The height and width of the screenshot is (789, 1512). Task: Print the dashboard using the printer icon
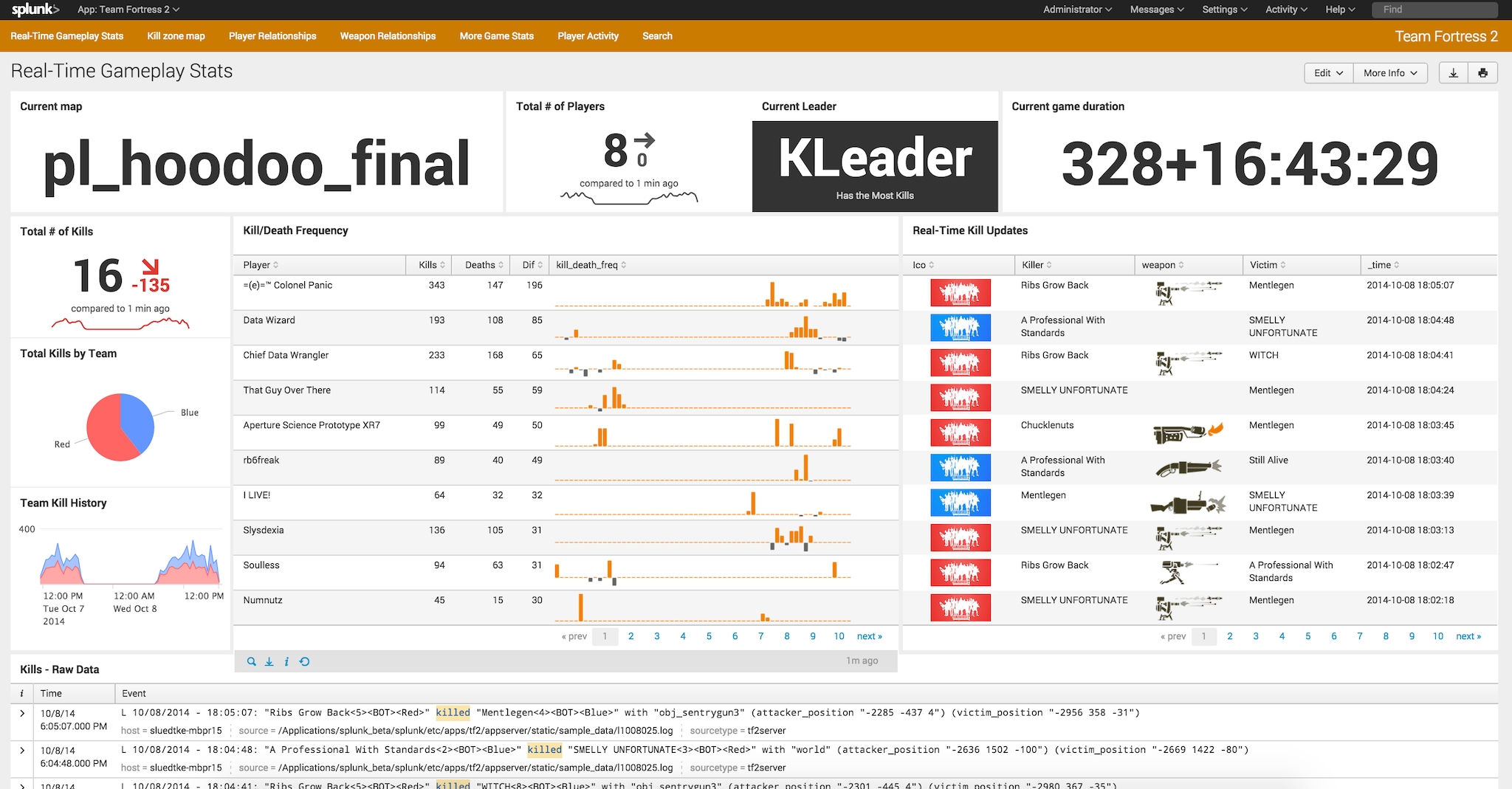(1482, 73)
